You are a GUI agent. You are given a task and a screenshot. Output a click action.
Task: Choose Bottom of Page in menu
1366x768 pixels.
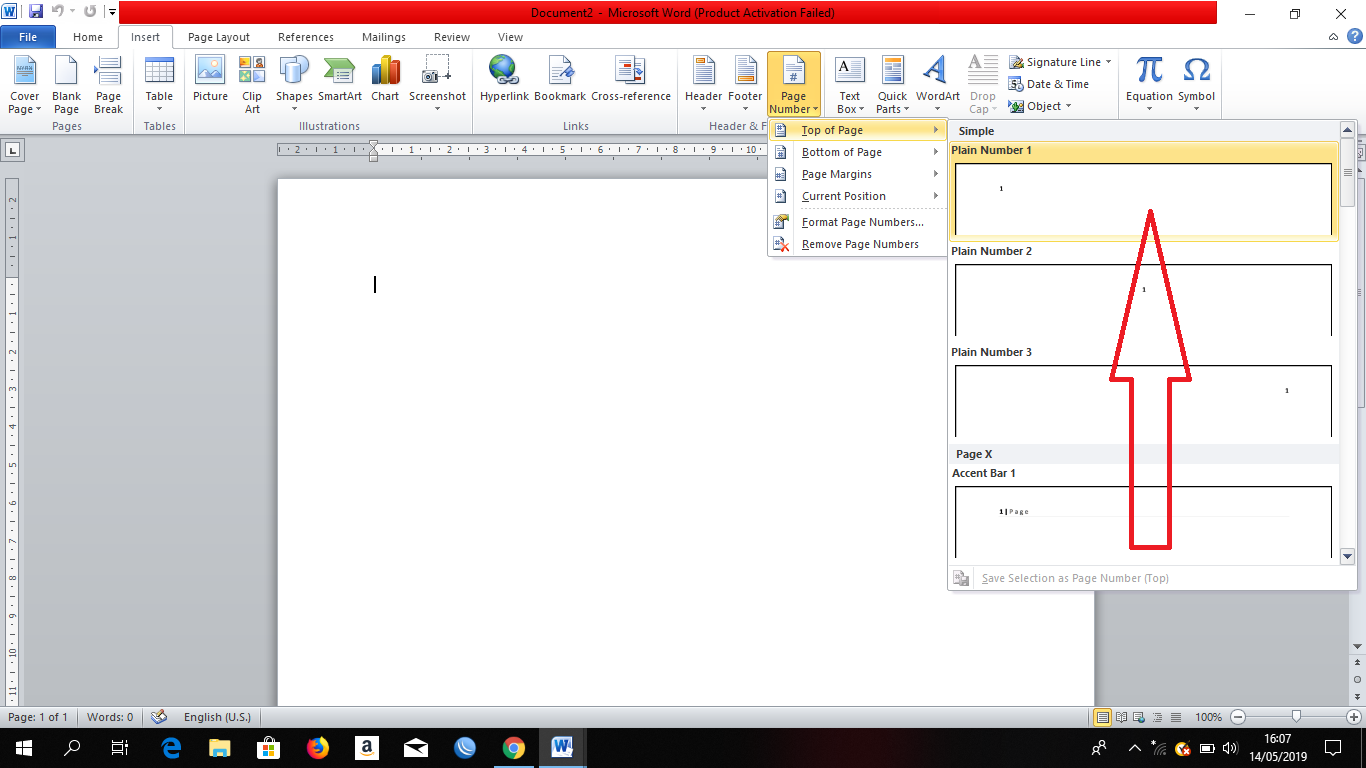click(x=857, y=152)
